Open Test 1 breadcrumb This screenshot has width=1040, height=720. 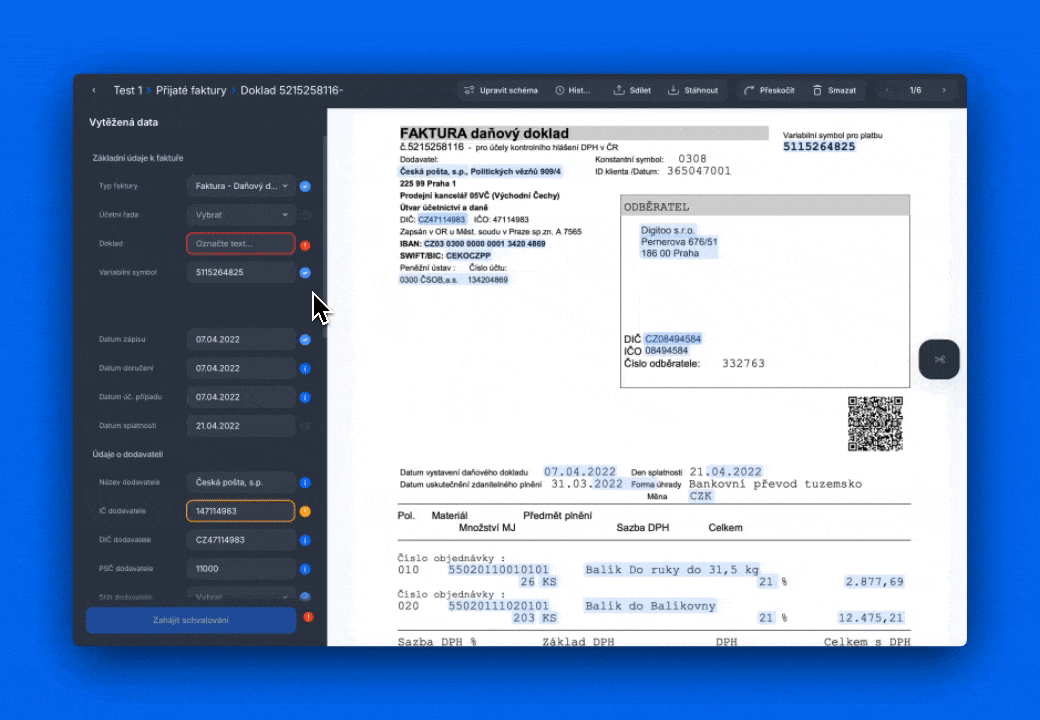(x=128, y=90)
